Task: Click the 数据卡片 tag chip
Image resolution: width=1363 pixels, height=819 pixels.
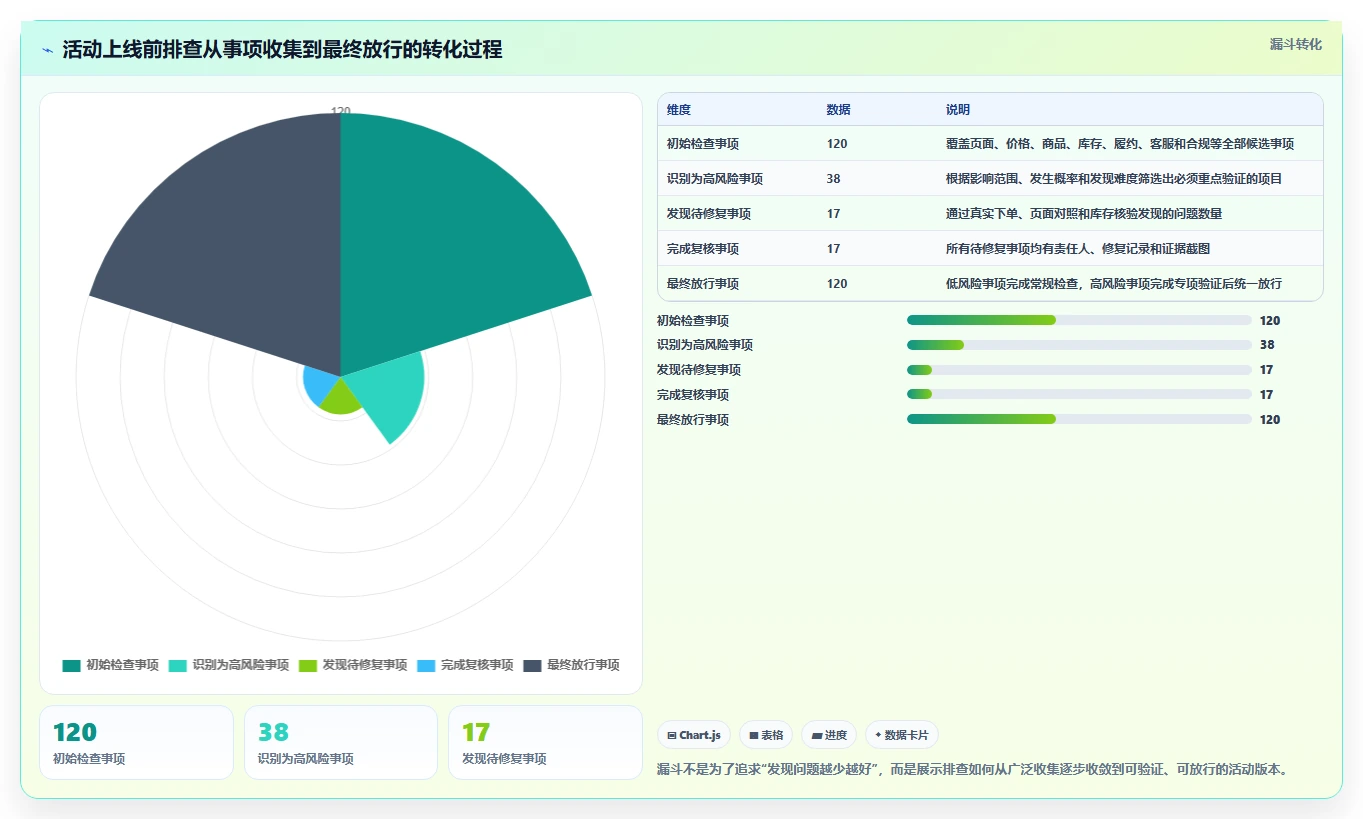Action: click(902, 735)
